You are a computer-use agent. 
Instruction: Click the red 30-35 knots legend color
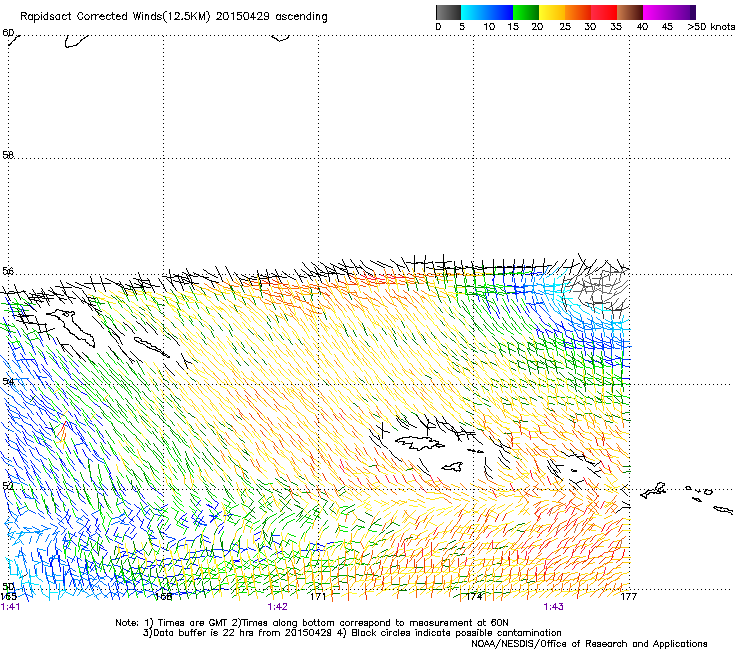[x=604, y=12]
